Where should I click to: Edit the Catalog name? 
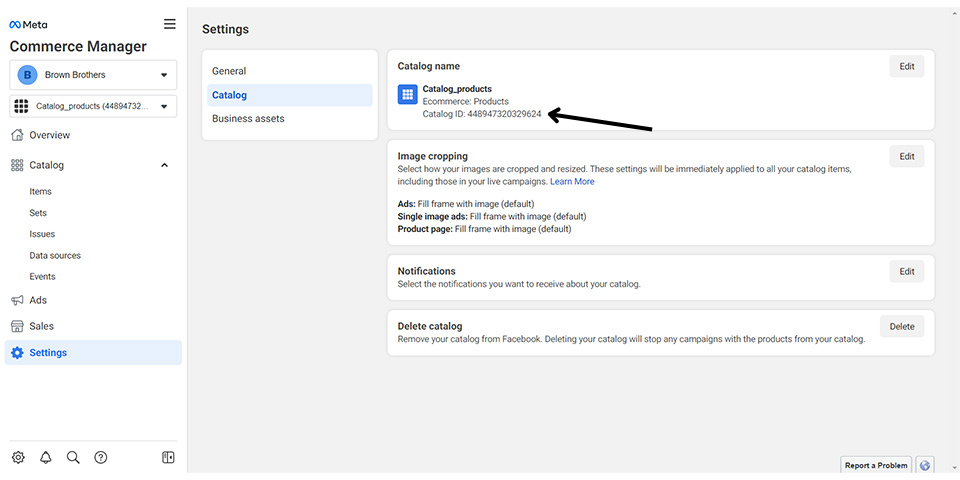coord(907,66)
